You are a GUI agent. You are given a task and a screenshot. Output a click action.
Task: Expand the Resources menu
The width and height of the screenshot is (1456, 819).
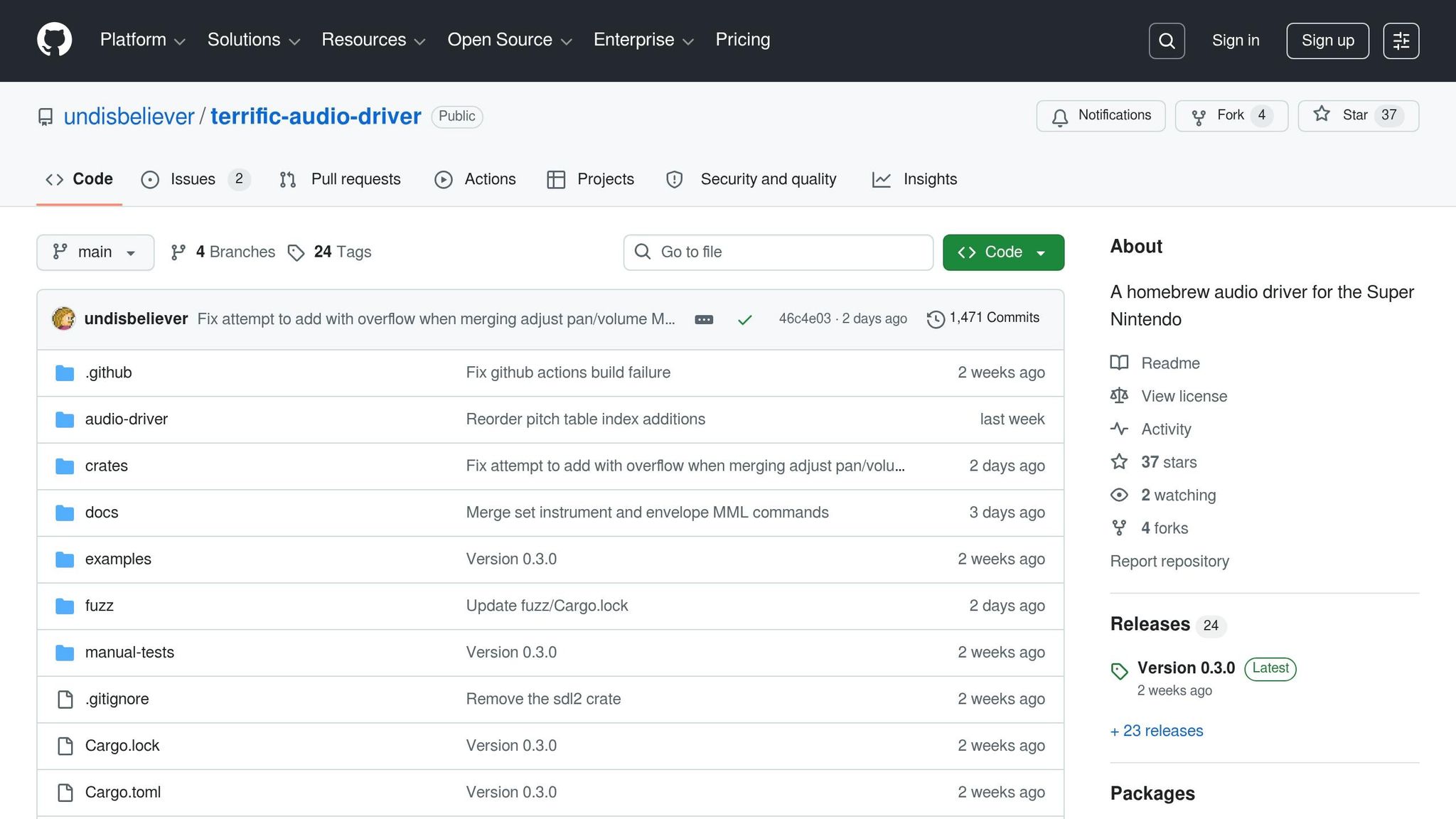coord(374,40)
